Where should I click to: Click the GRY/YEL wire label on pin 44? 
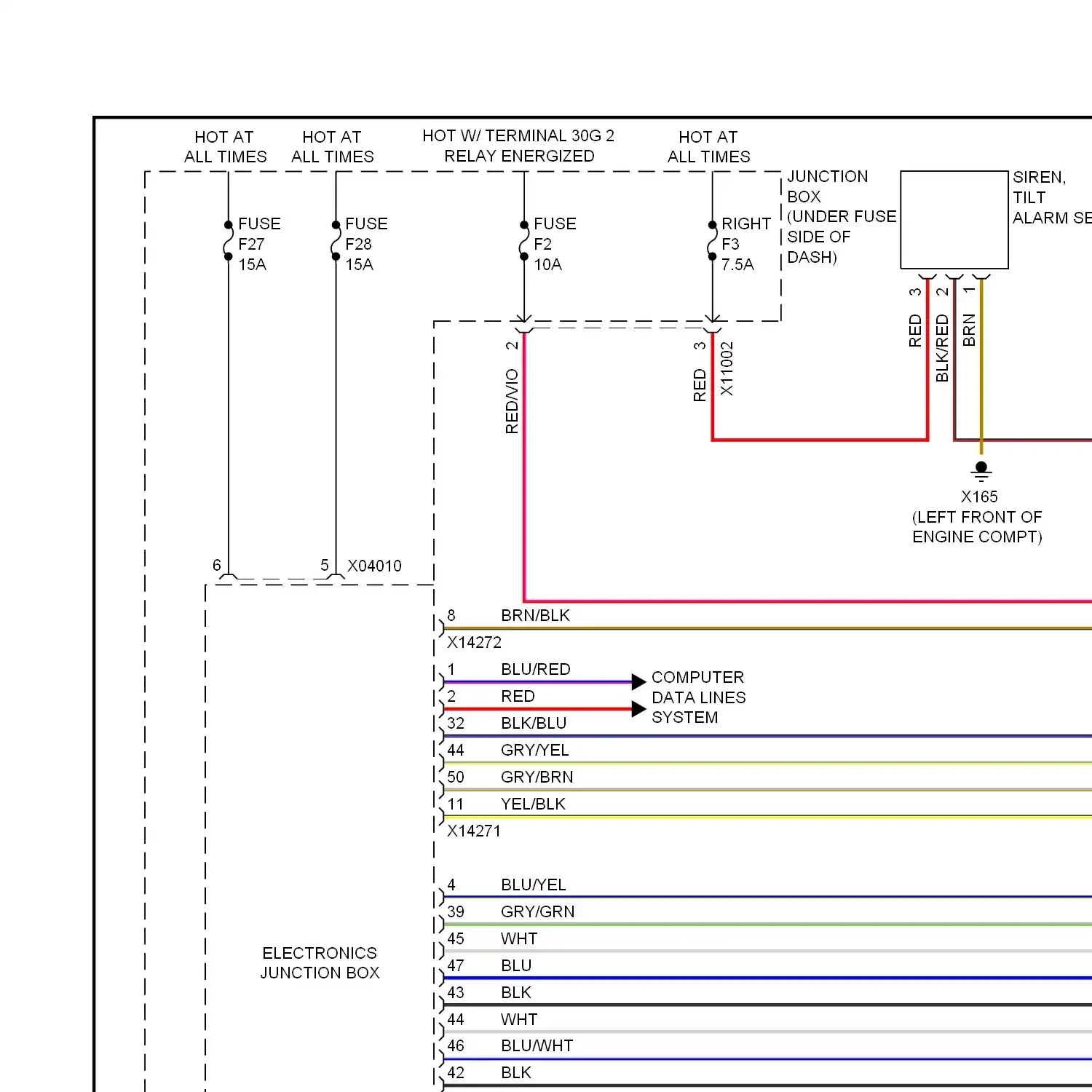534,750
